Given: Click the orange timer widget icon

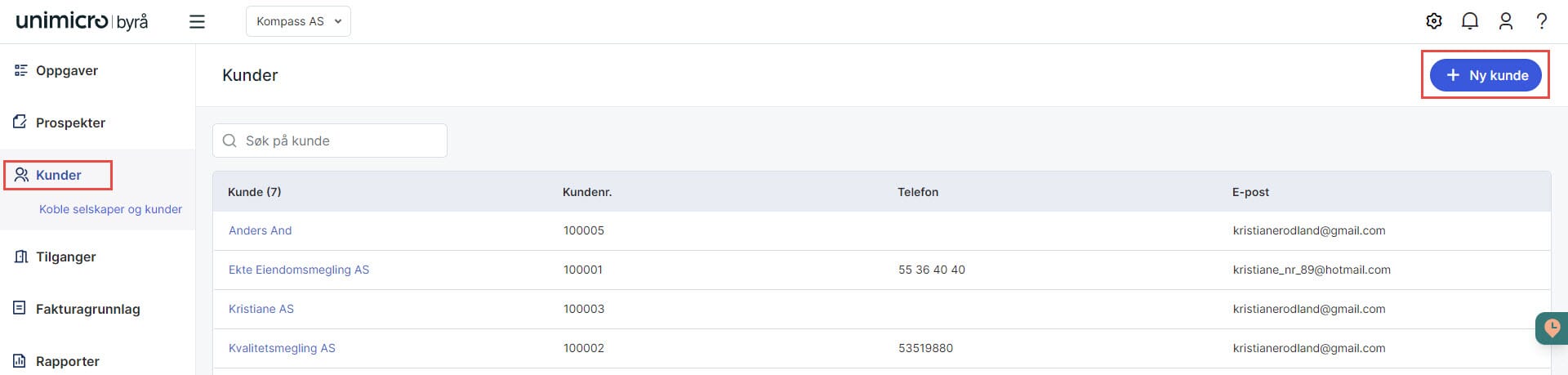Looking at the screenshot, I should [1552, 328].
